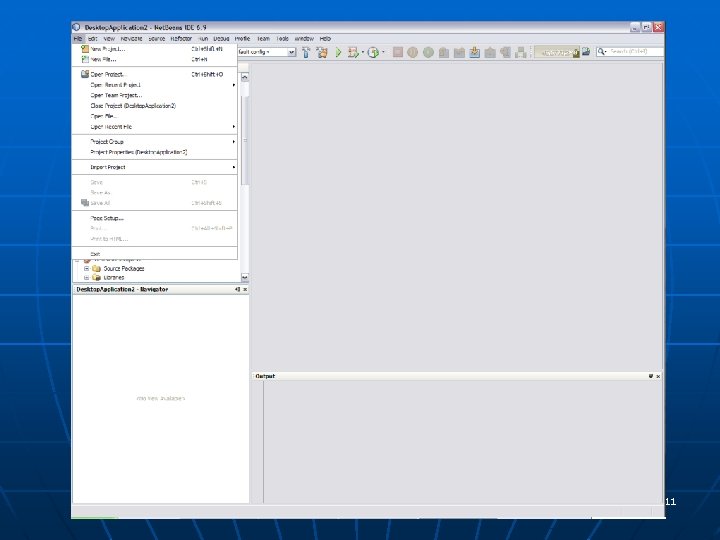The image size is (720, 540).
Task: Click in the Search (Ctrl+I) field
Action: tap(636, 51)
